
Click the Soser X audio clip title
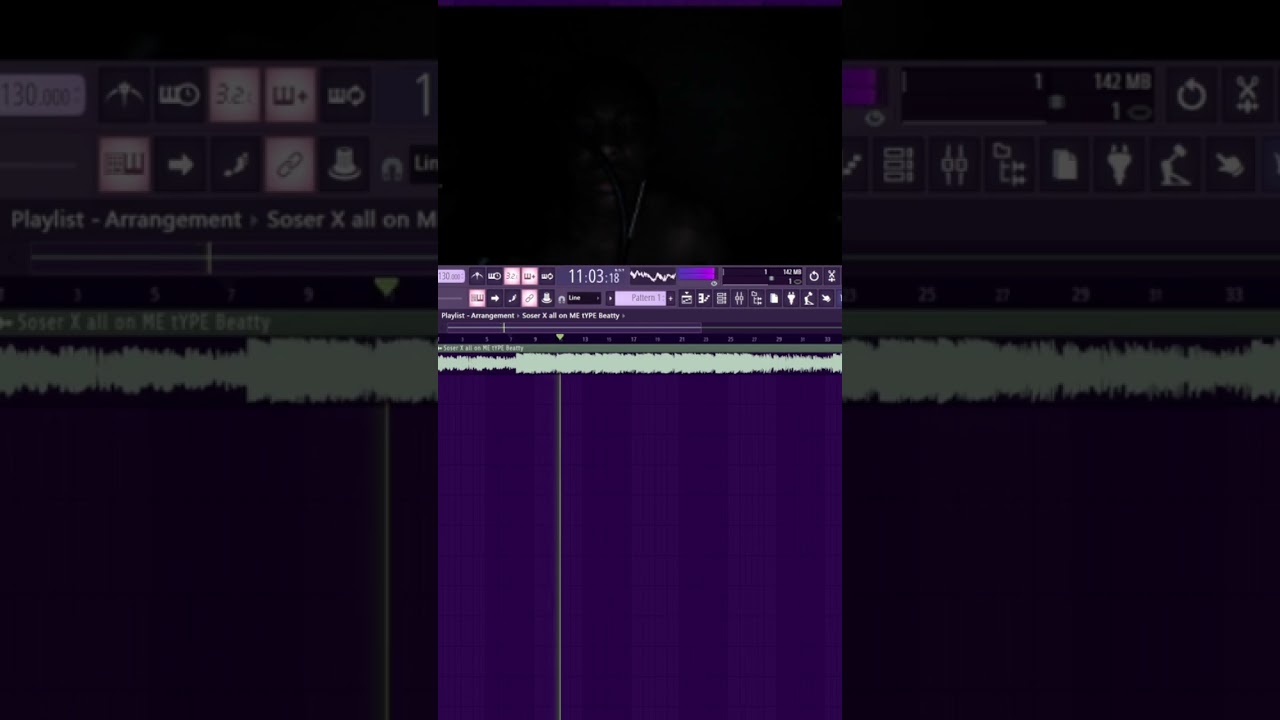click(482, 348)
